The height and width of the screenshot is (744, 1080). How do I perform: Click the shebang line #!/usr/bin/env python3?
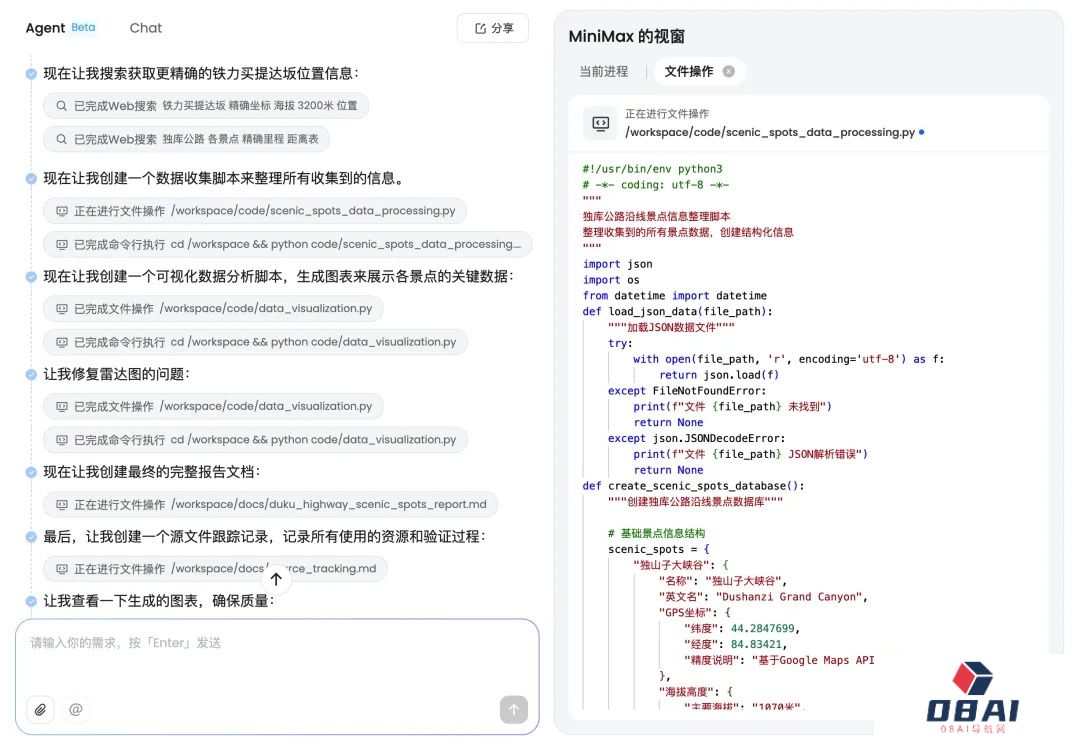click(652, 169)
